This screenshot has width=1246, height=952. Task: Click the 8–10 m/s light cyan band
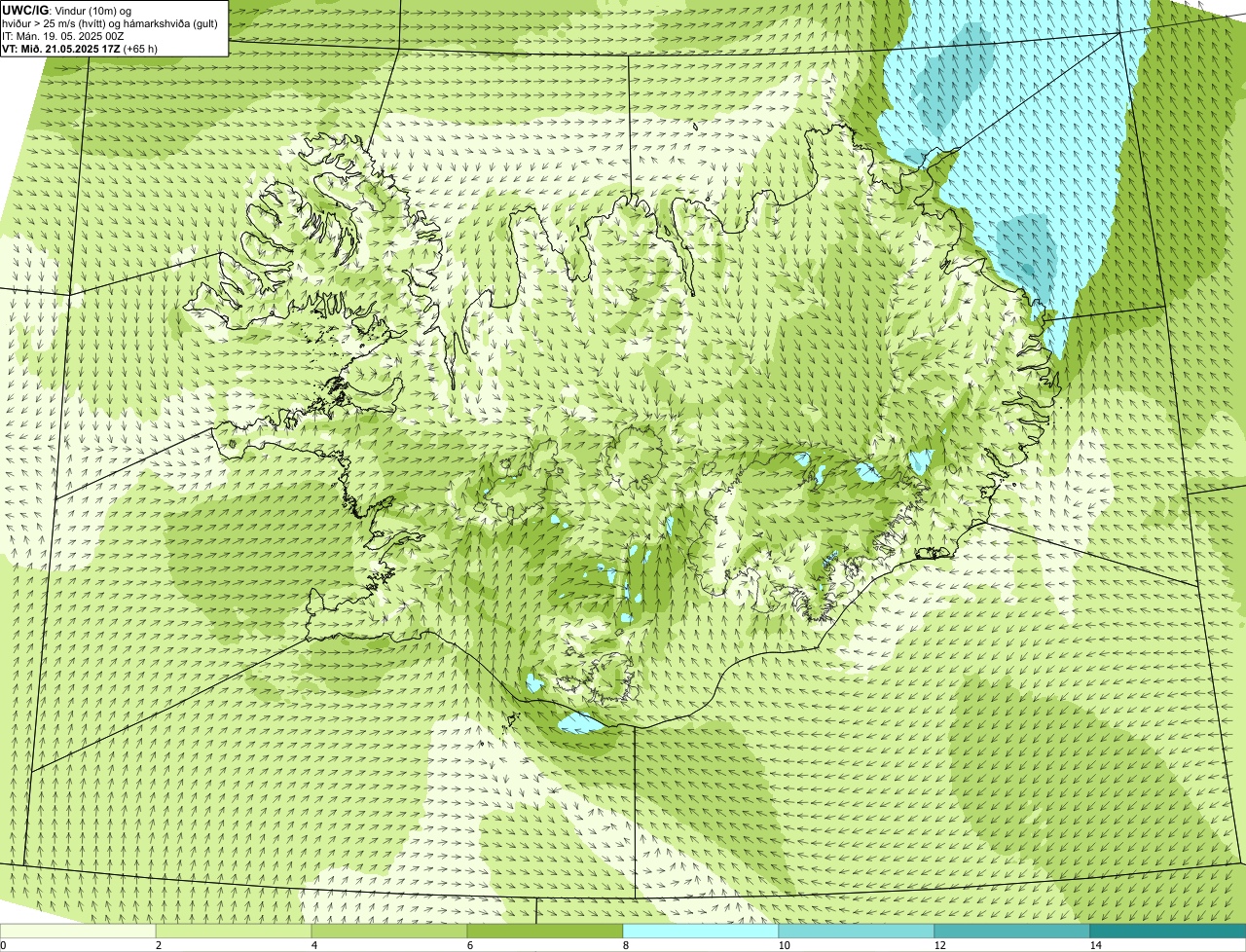coord(701,931)
